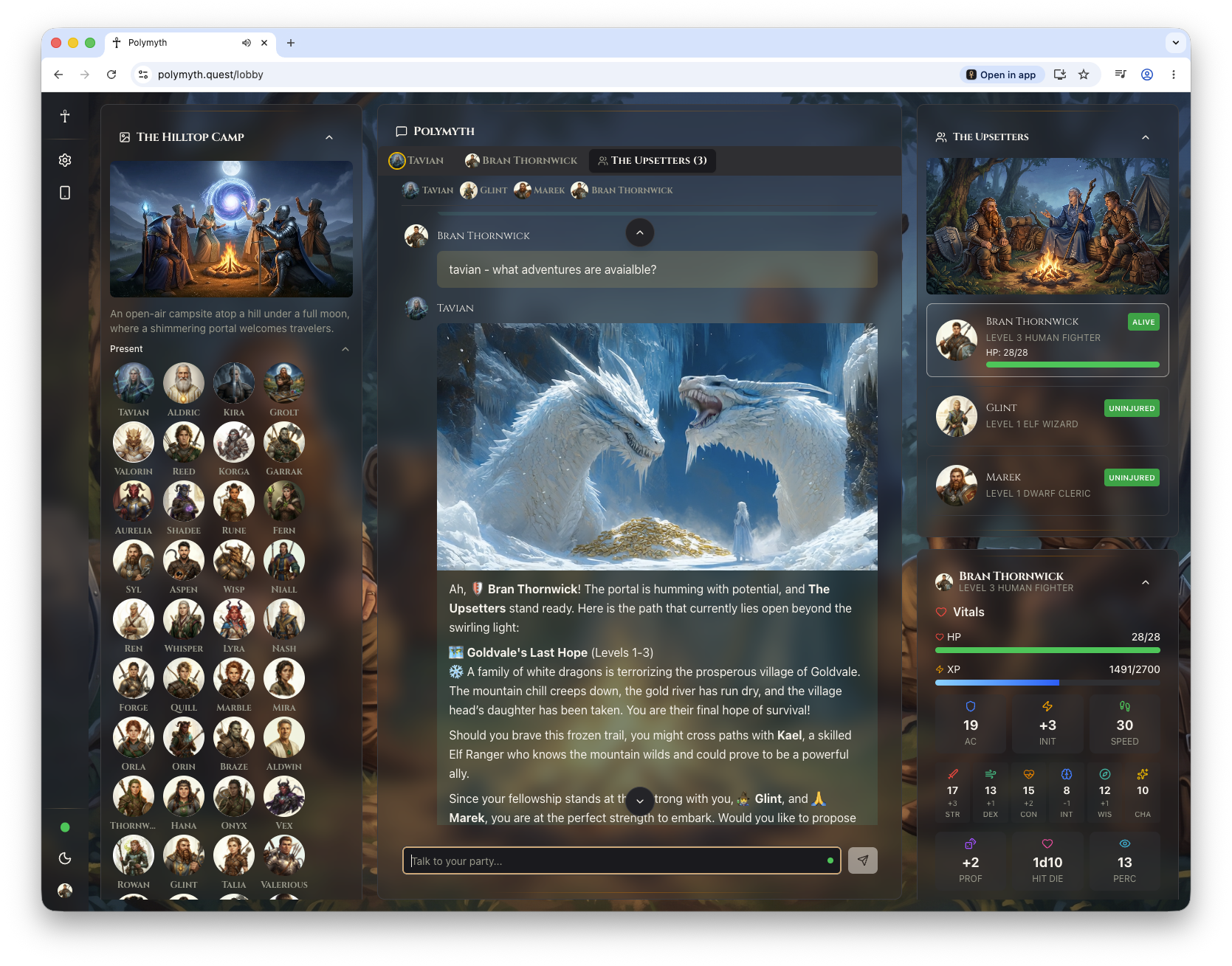
Task: Select Lyra's avatar in Present list
Action: pos(234,619)
